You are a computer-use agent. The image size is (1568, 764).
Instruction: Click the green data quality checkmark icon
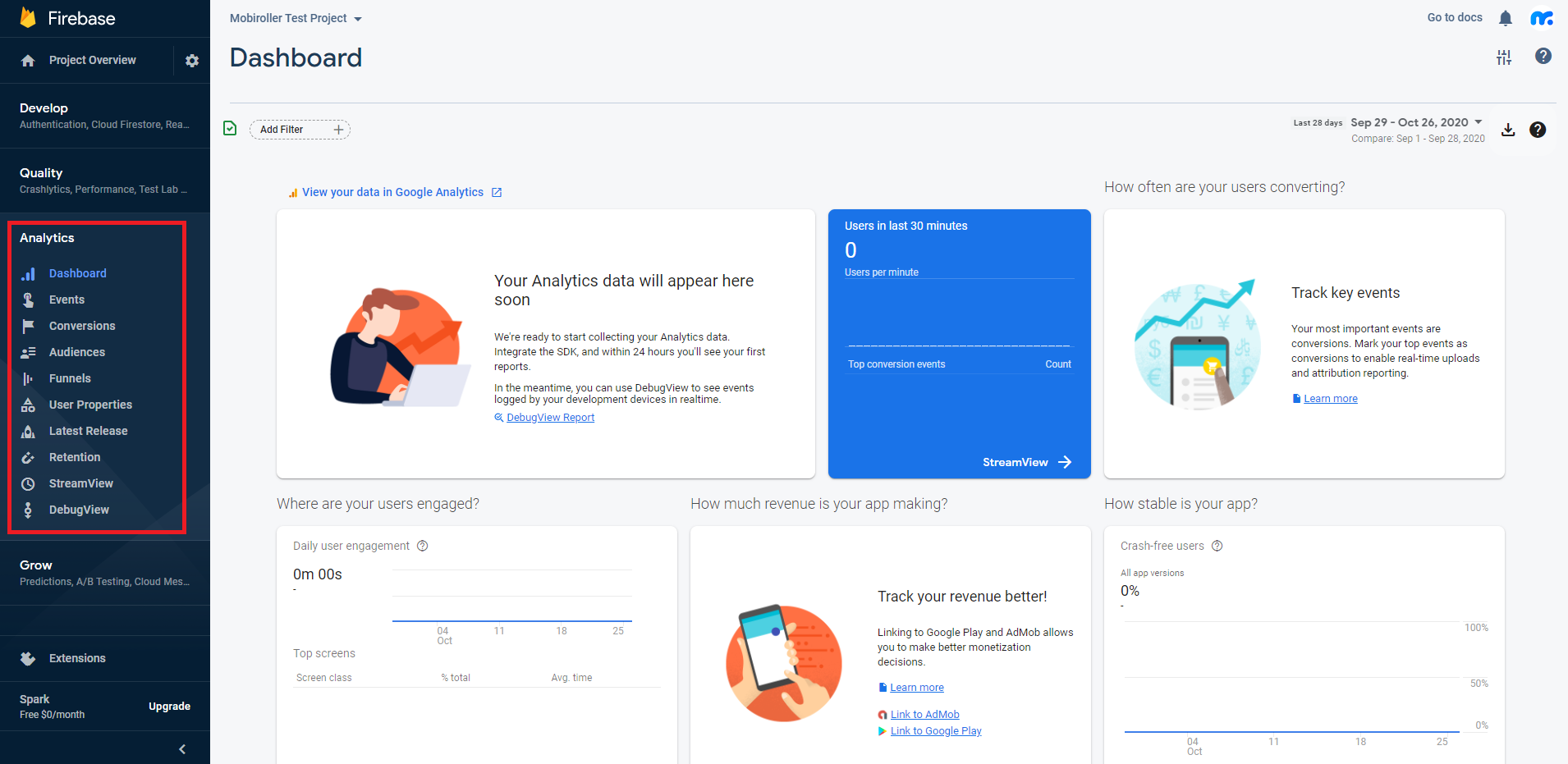230,128
